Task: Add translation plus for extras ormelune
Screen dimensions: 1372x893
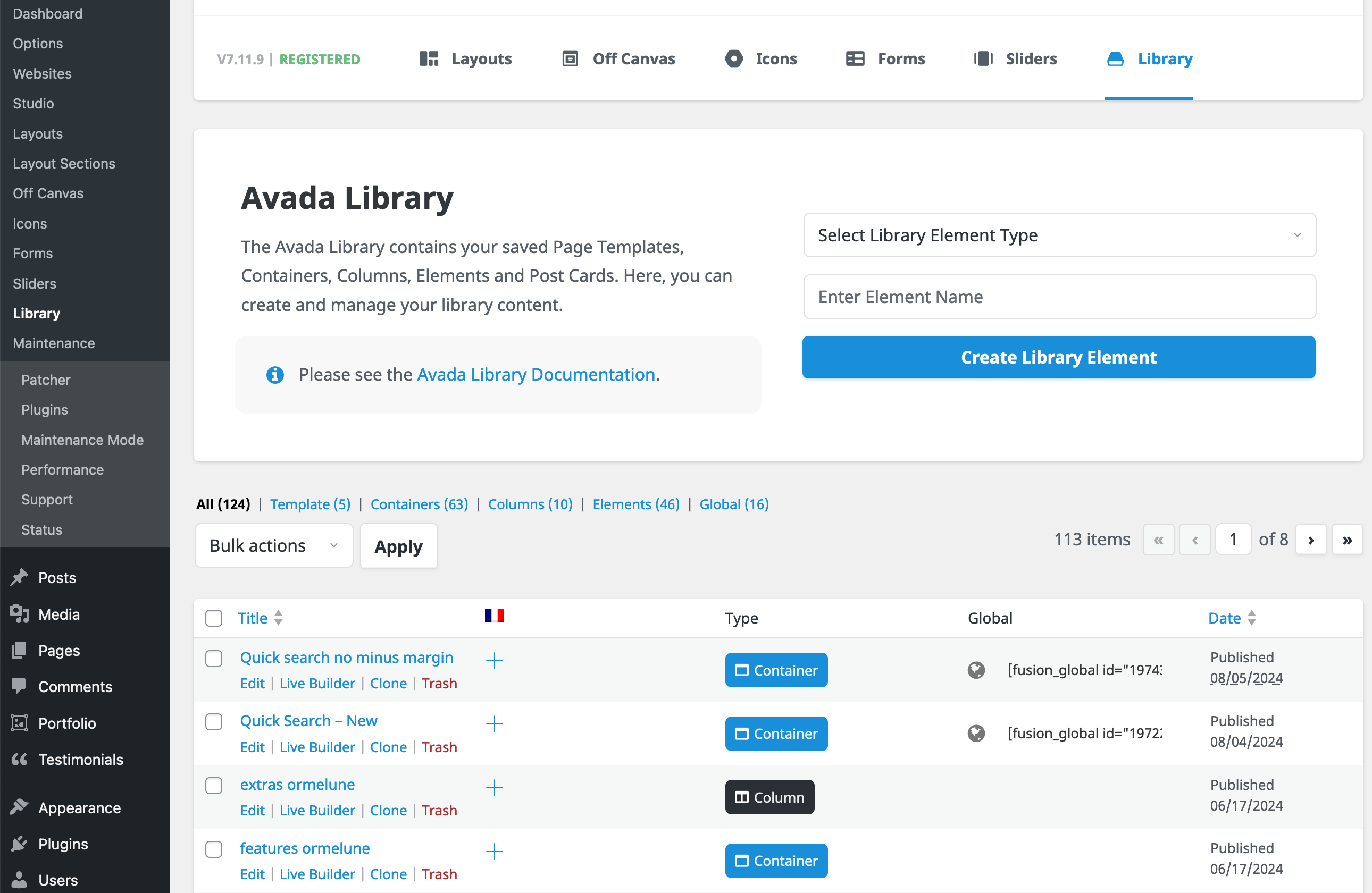Action: click(x=494, y=788)
